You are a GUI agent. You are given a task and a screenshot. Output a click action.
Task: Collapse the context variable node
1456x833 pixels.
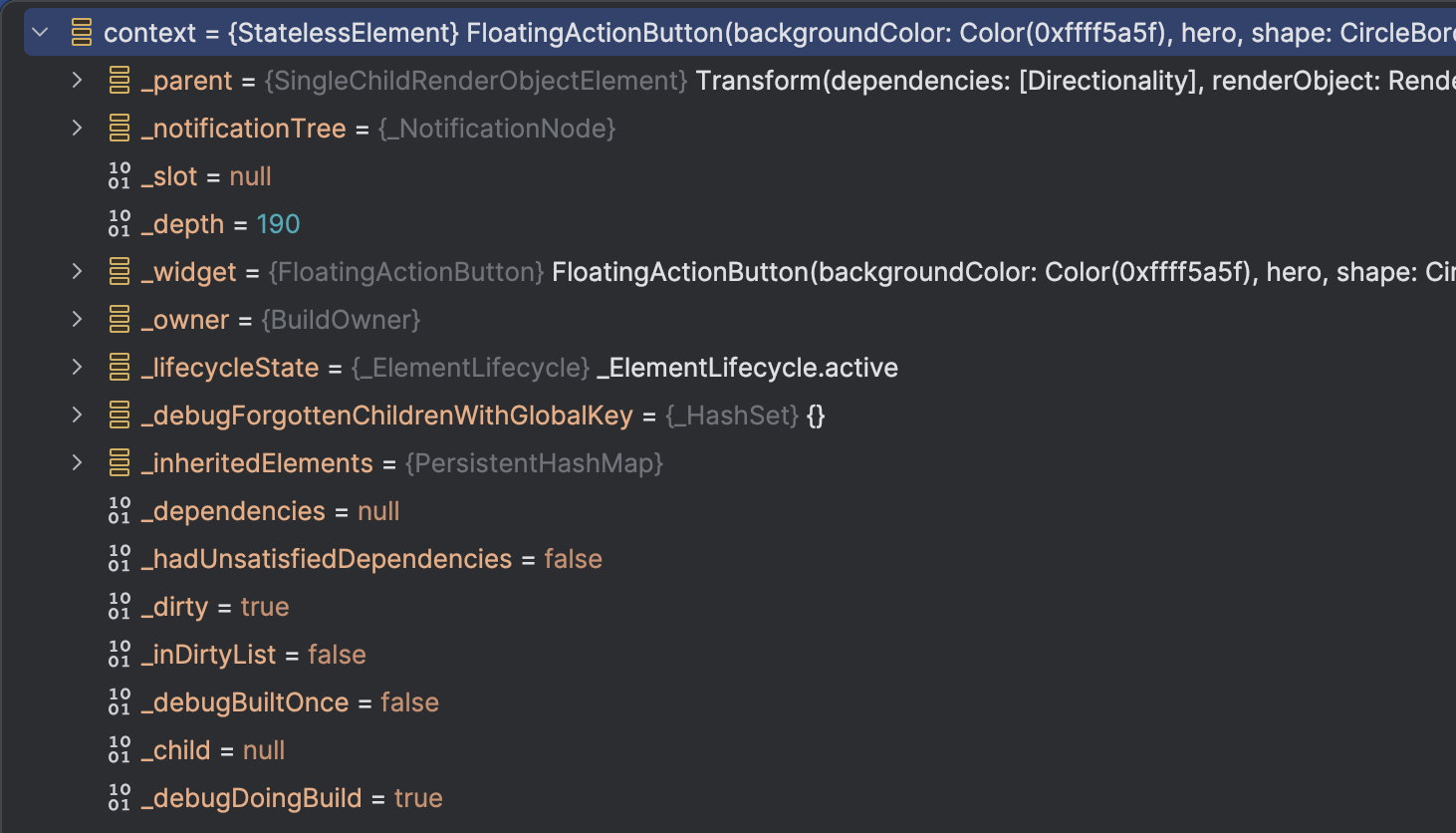coord(39,31)
